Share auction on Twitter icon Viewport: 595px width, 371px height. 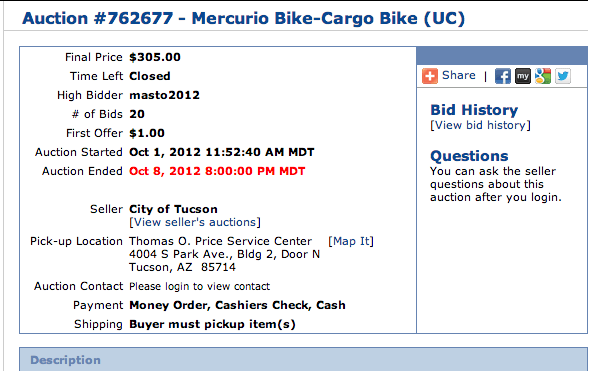click(563, 76)
